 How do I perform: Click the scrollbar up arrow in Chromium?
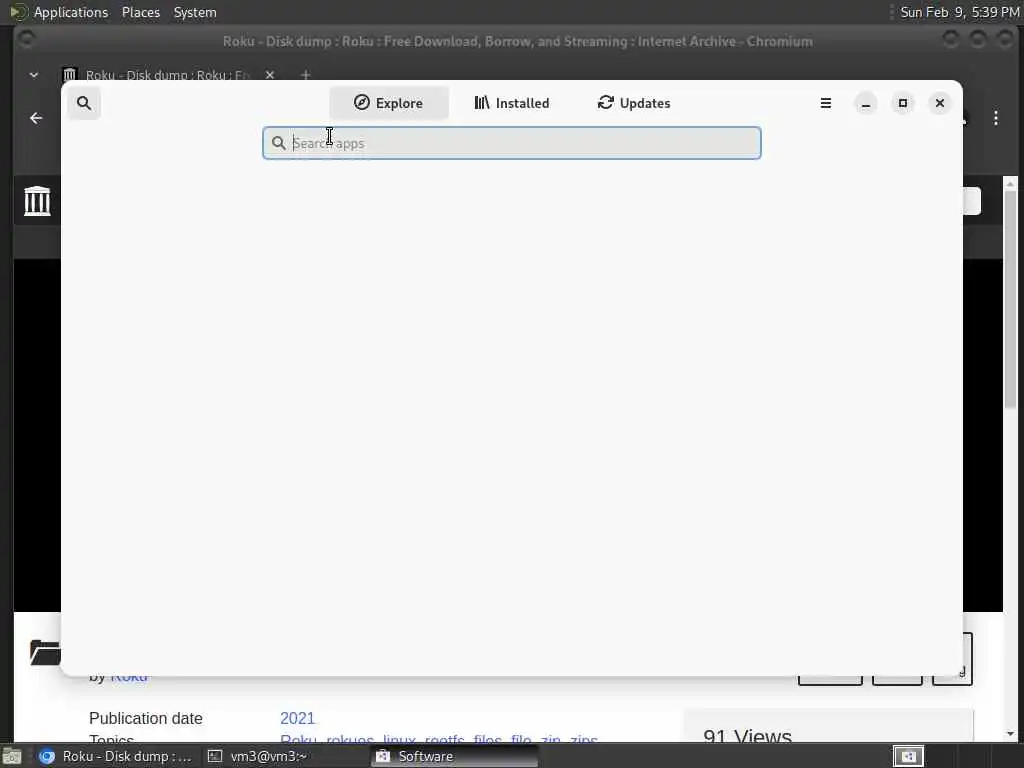pyautogui.click(x=1010, y=185)
